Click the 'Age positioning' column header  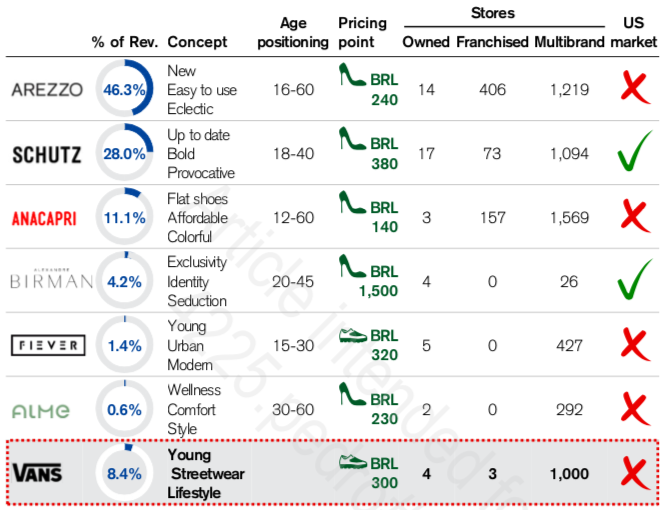[x=293, y=33]
